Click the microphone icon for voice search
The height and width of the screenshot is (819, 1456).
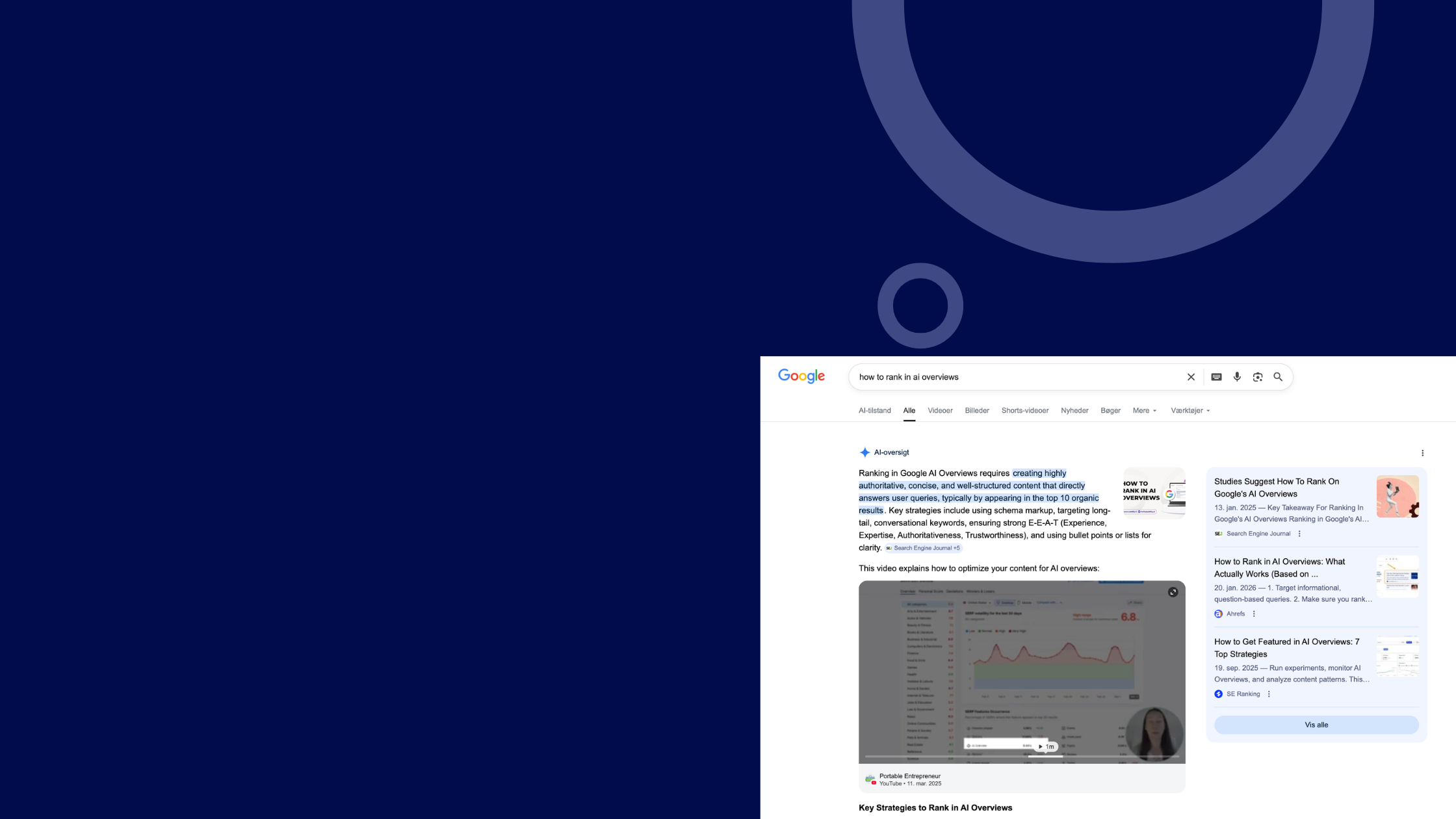[x=1237, y=377]
